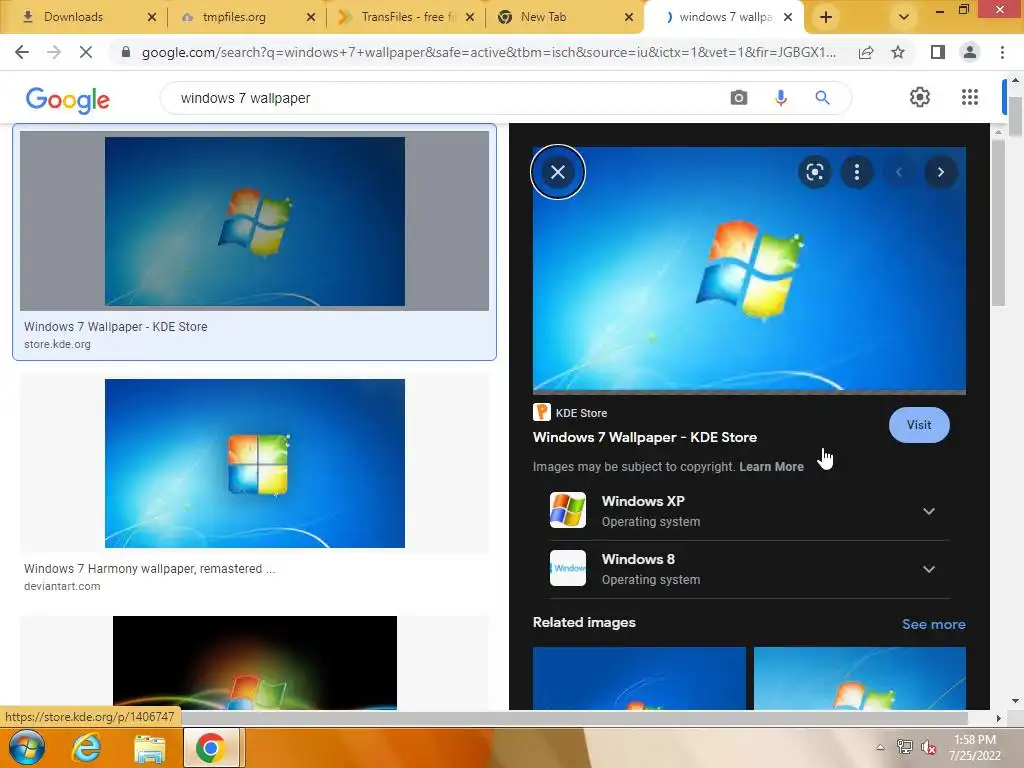Stop loading the page
The height and width of the screenshot is (768, 1024).
pos(86,52)
